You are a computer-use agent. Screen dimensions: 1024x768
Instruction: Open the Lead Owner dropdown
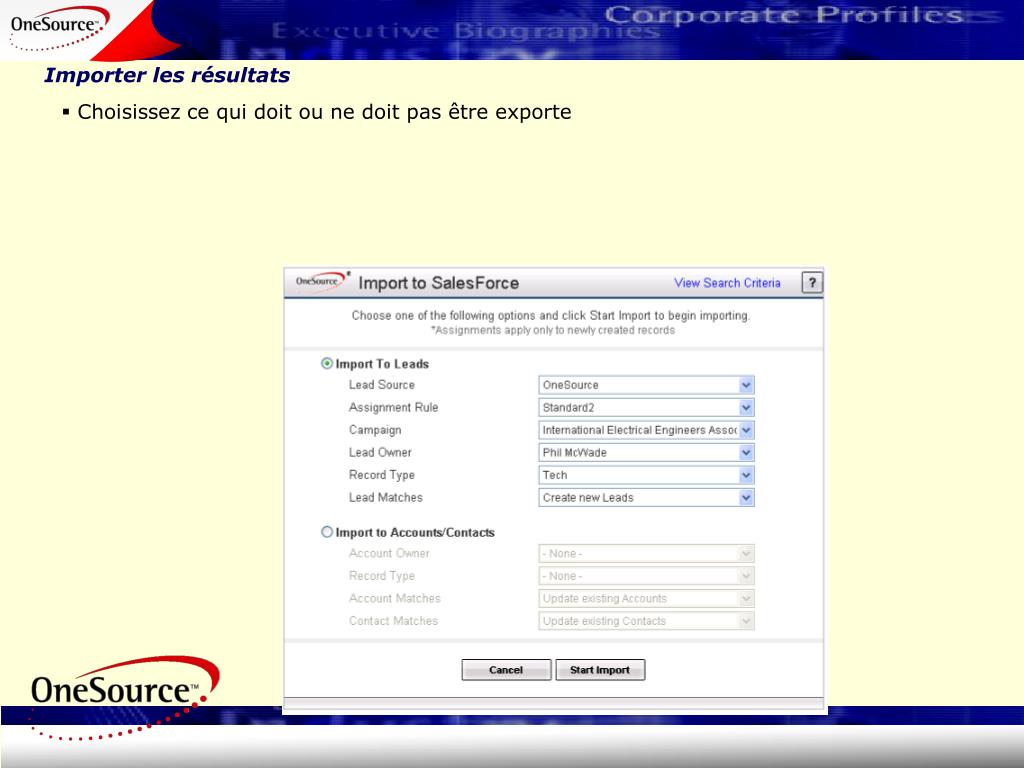(646, 453)
